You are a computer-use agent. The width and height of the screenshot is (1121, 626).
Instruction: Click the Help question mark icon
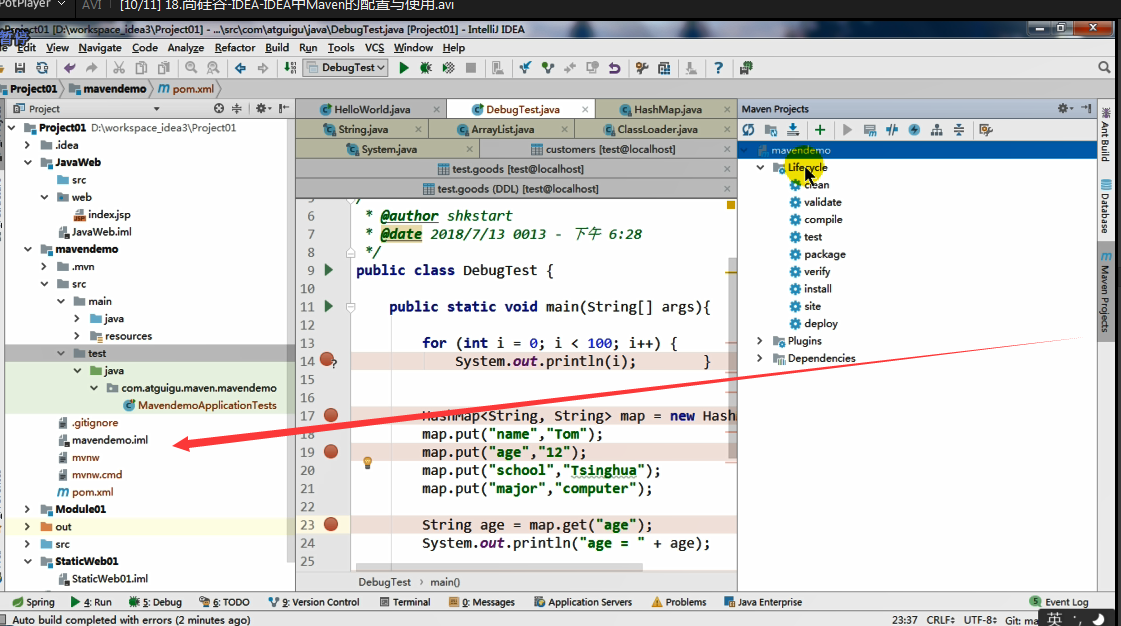click(718, 68)
